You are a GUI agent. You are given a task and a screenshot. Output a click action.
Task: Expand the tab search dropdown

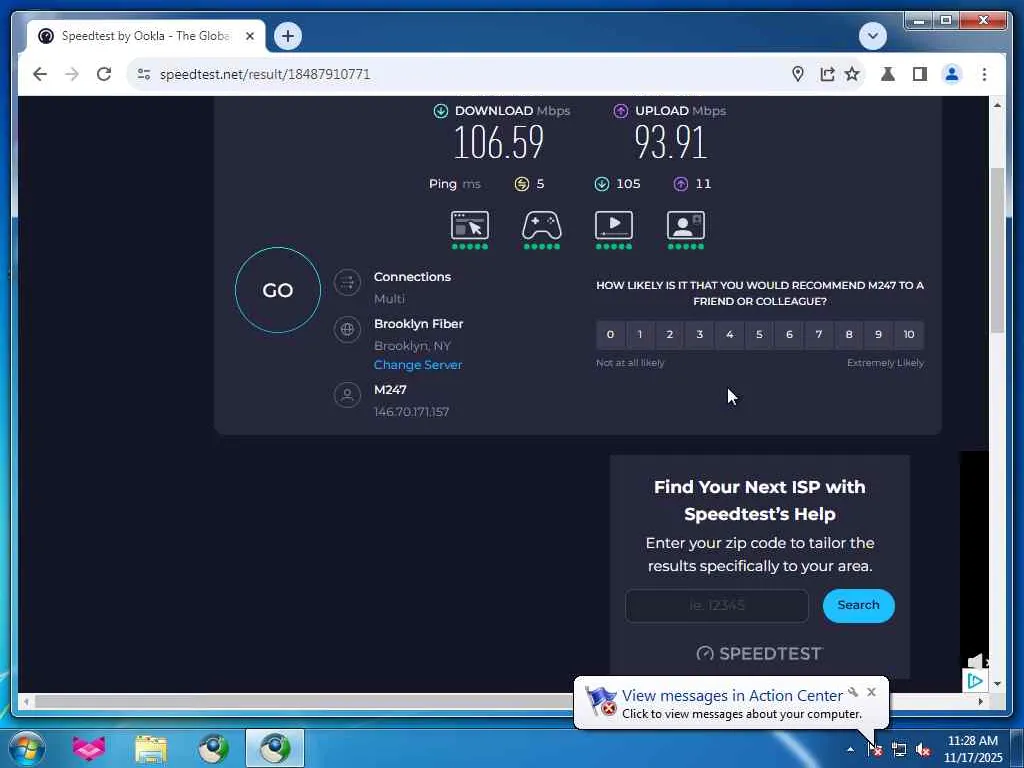(872, 36)
